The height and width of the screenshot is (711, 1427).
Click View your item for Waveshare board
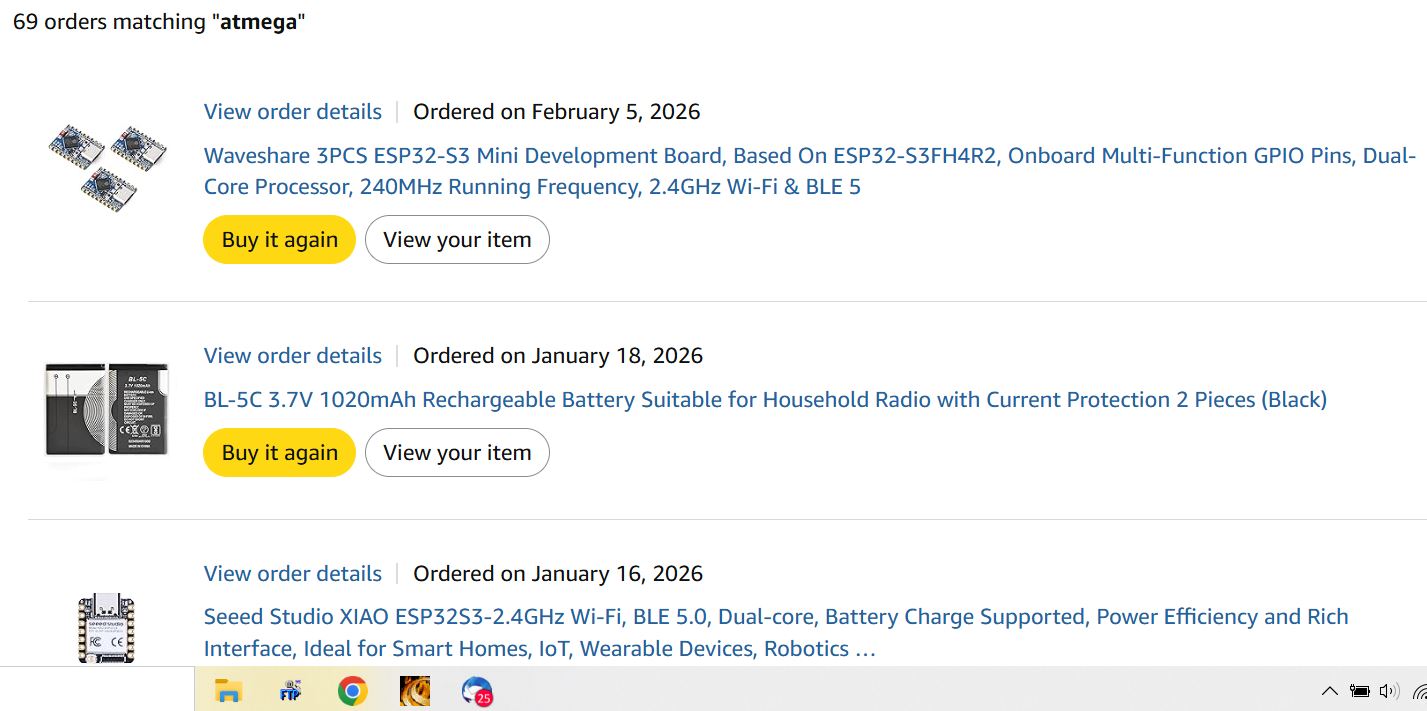[457, 240]
